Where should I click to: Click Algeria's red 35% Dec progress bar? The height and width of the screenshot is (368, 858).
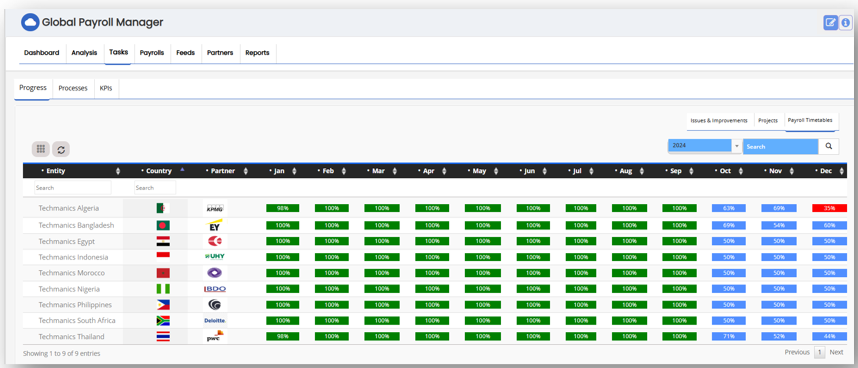pyautogui.click(x=830, y=208)
